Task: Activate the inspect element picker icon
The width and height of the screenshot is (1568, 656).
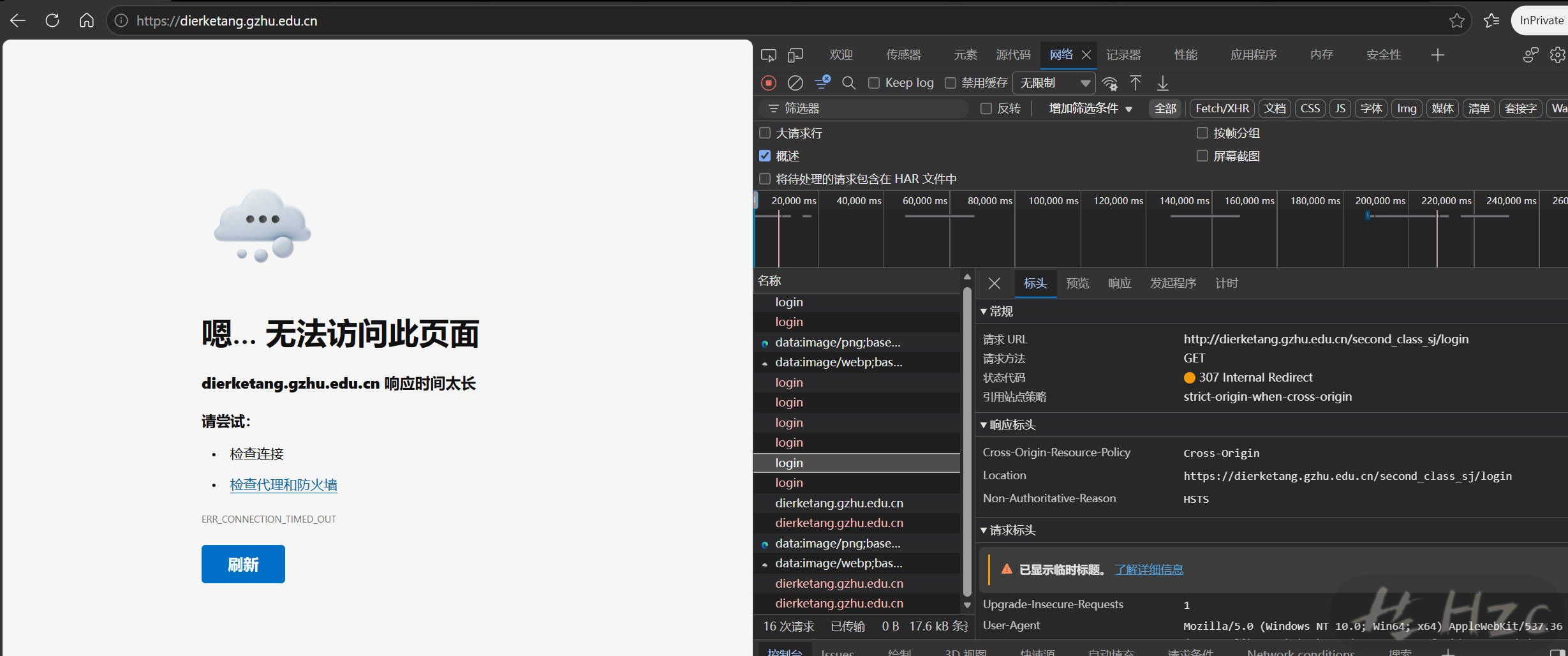Action: coord(769,55)
